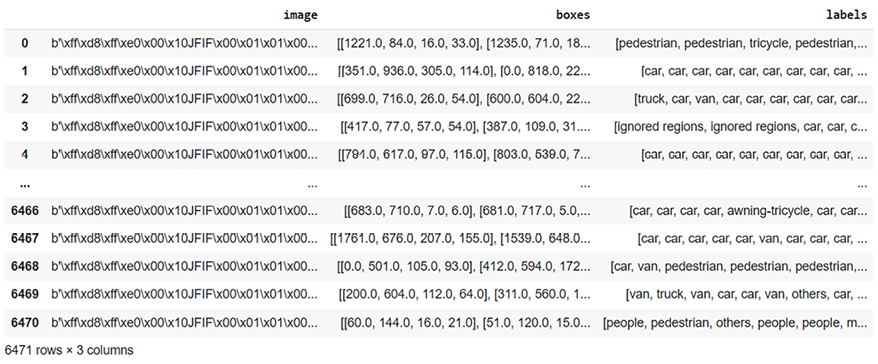Click boxes cell starting with 1761.0
The width and height of the screenshot is (878, 364).
(461, 239)
